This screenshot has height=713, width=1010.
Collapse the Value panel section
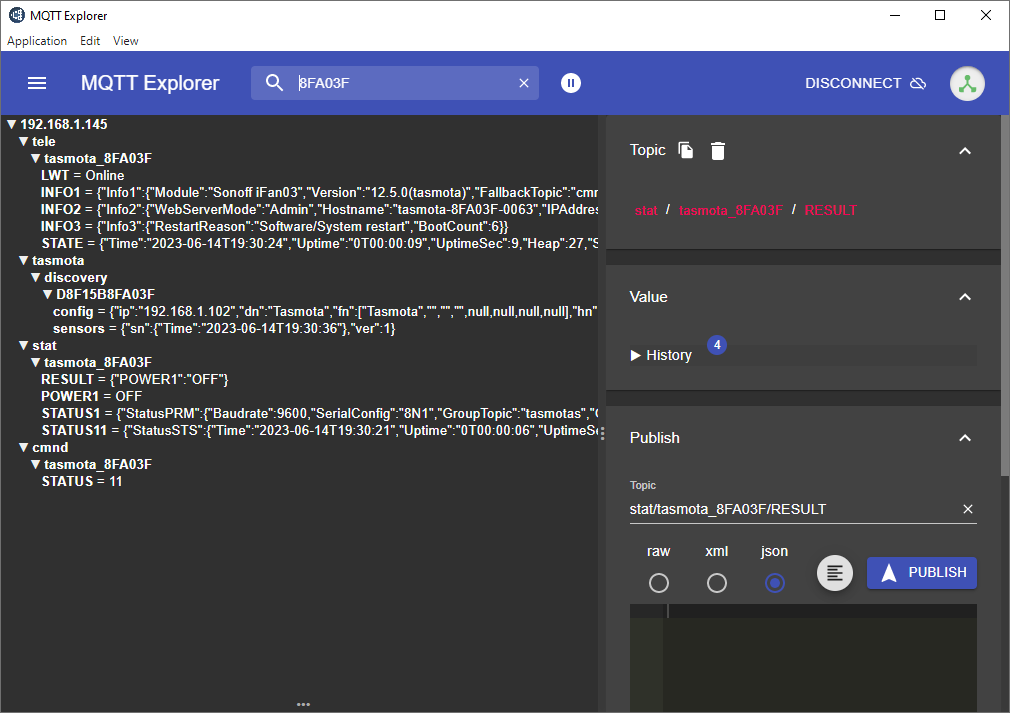[x=964, y=297]
